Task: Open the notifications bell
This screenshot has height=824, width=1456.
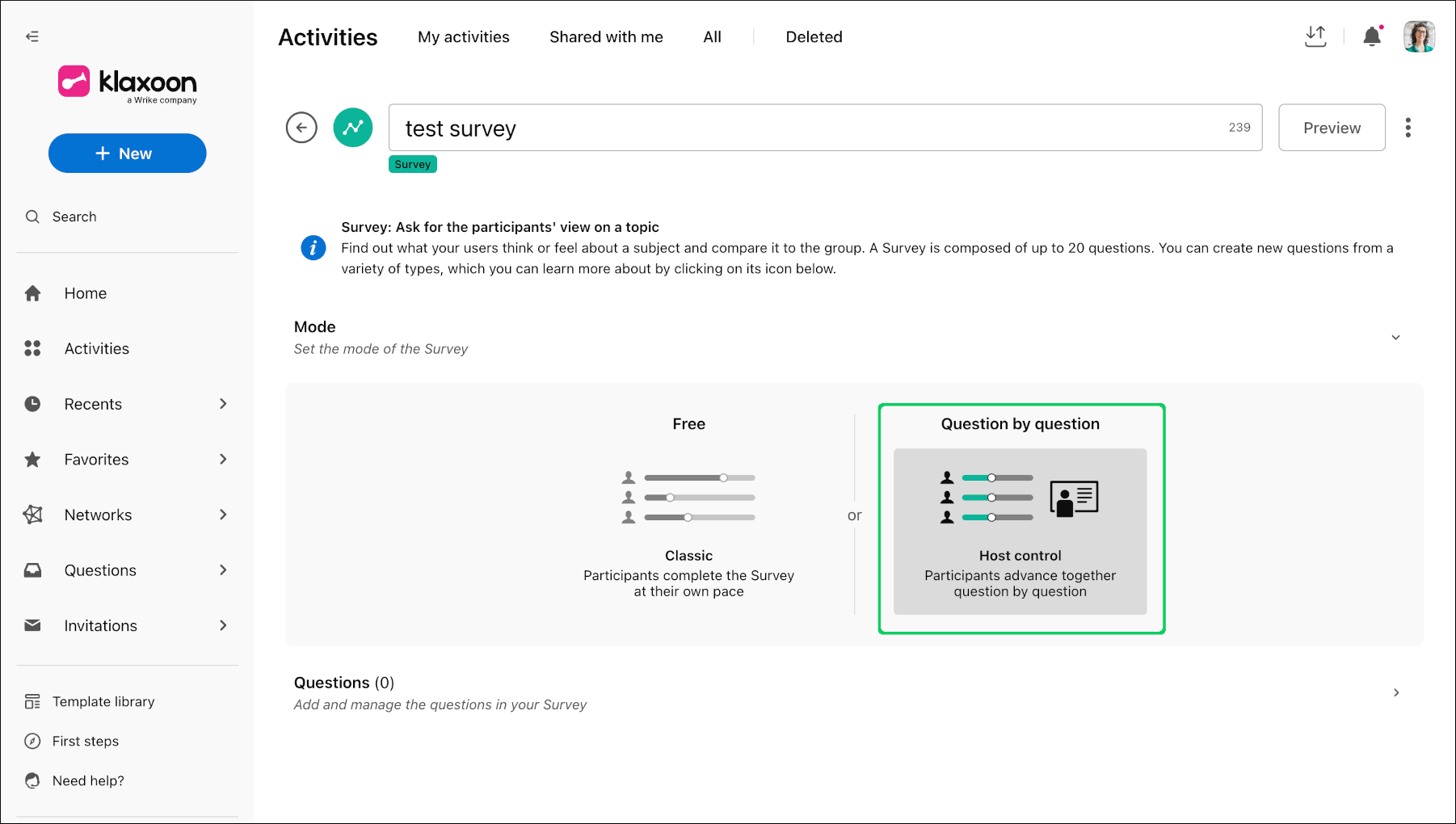Action: tap(1372, 36)
